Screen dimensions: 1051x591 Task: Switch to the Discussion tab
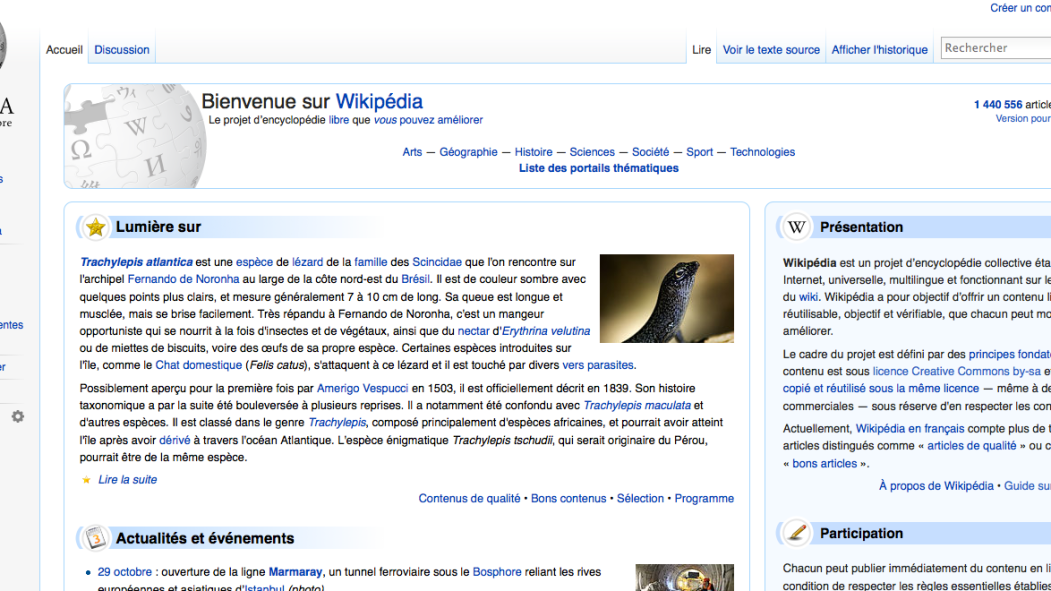(122, 50)
